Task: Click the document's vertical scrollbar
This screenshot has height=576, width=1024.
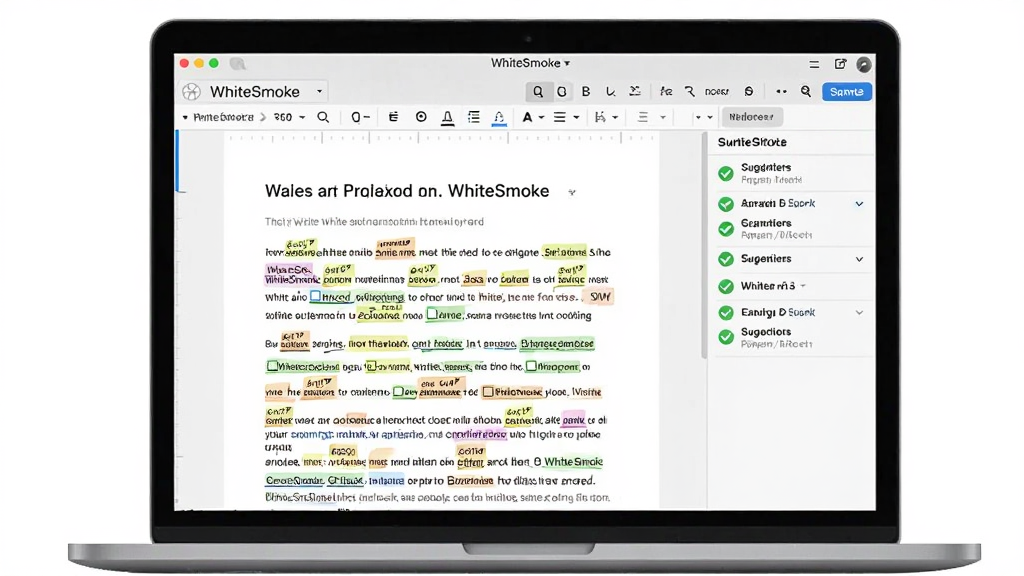Action: (704, 246)
